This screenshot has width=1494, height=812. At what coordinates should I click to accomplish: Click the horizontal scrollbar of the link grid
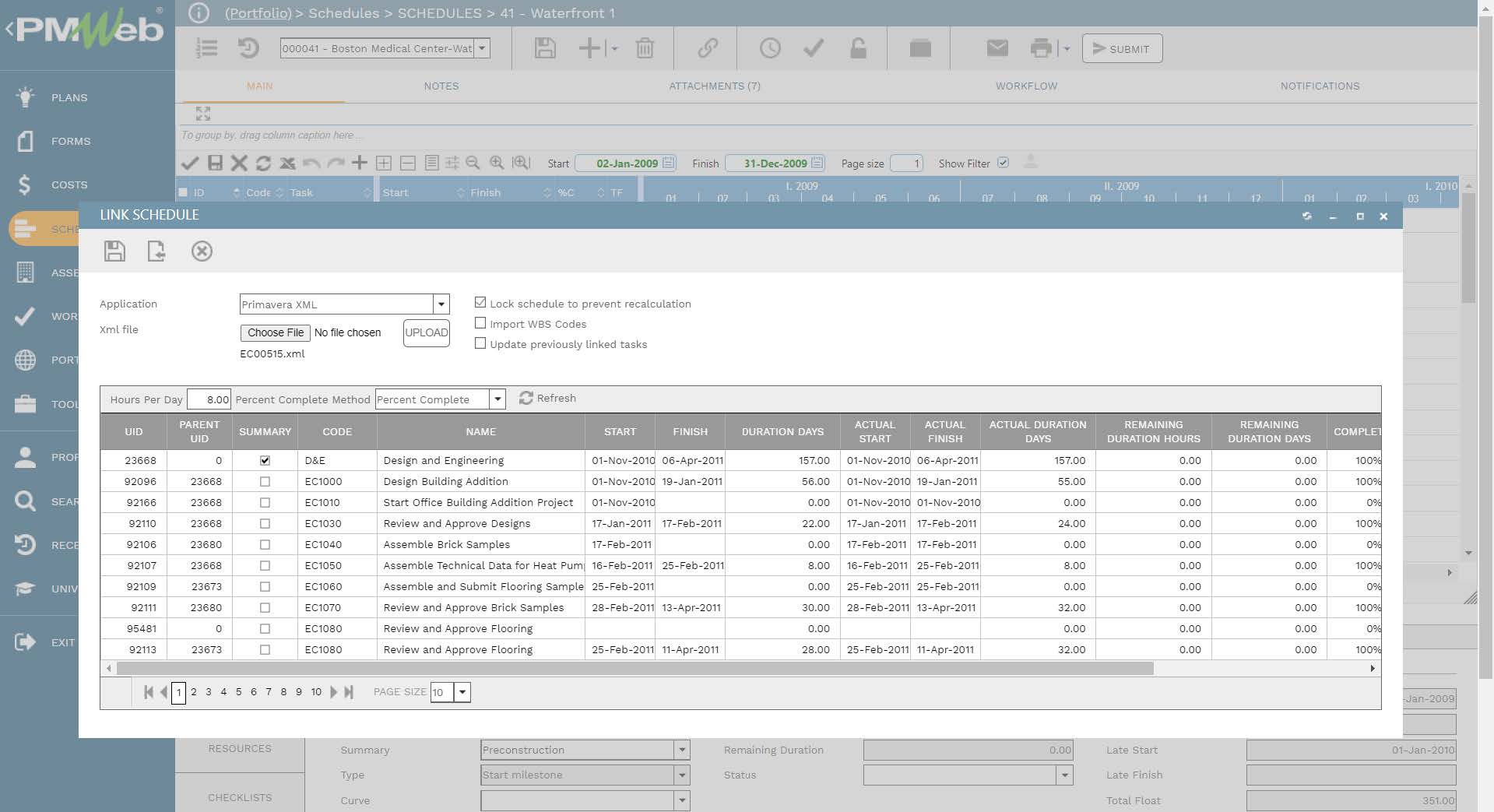pos(635,669)
